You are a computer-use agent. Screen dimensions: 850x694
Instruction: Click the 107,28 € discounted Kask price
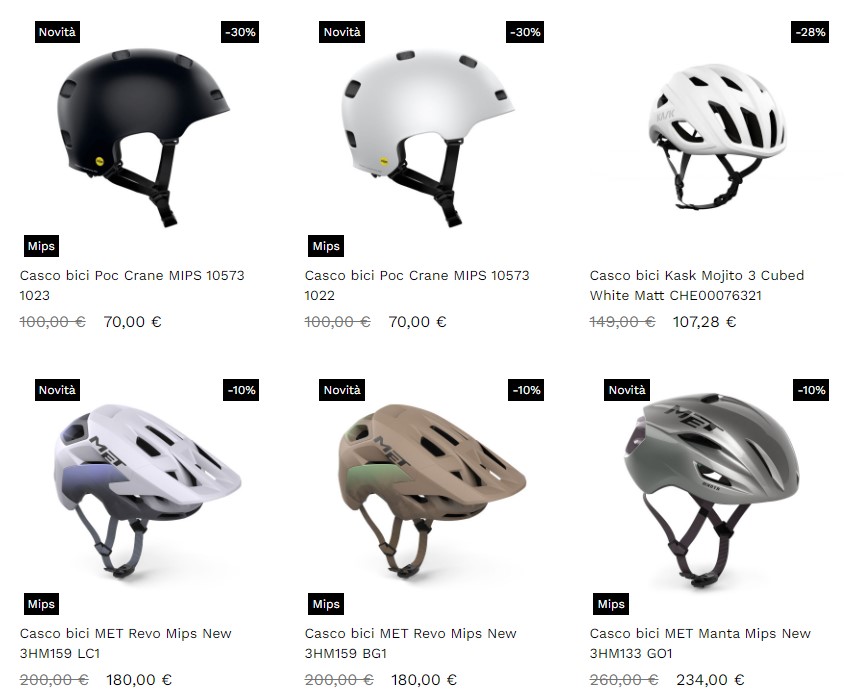tap(704, 322)
